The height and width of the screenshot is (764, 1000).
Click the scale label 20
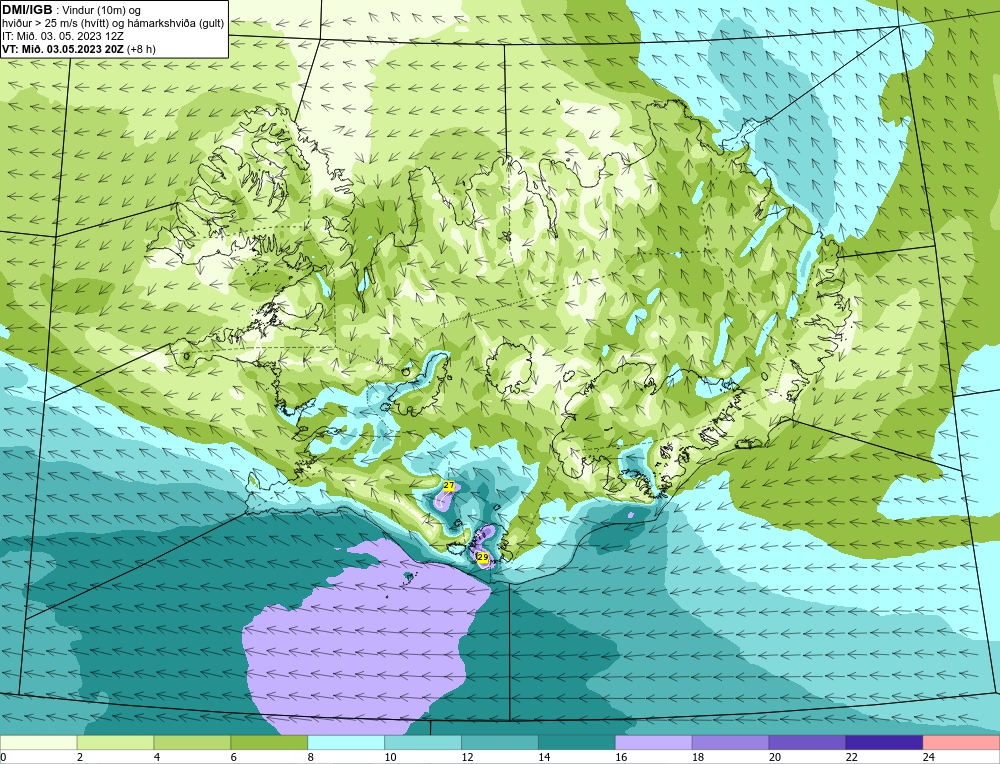(x=775, y=757)
